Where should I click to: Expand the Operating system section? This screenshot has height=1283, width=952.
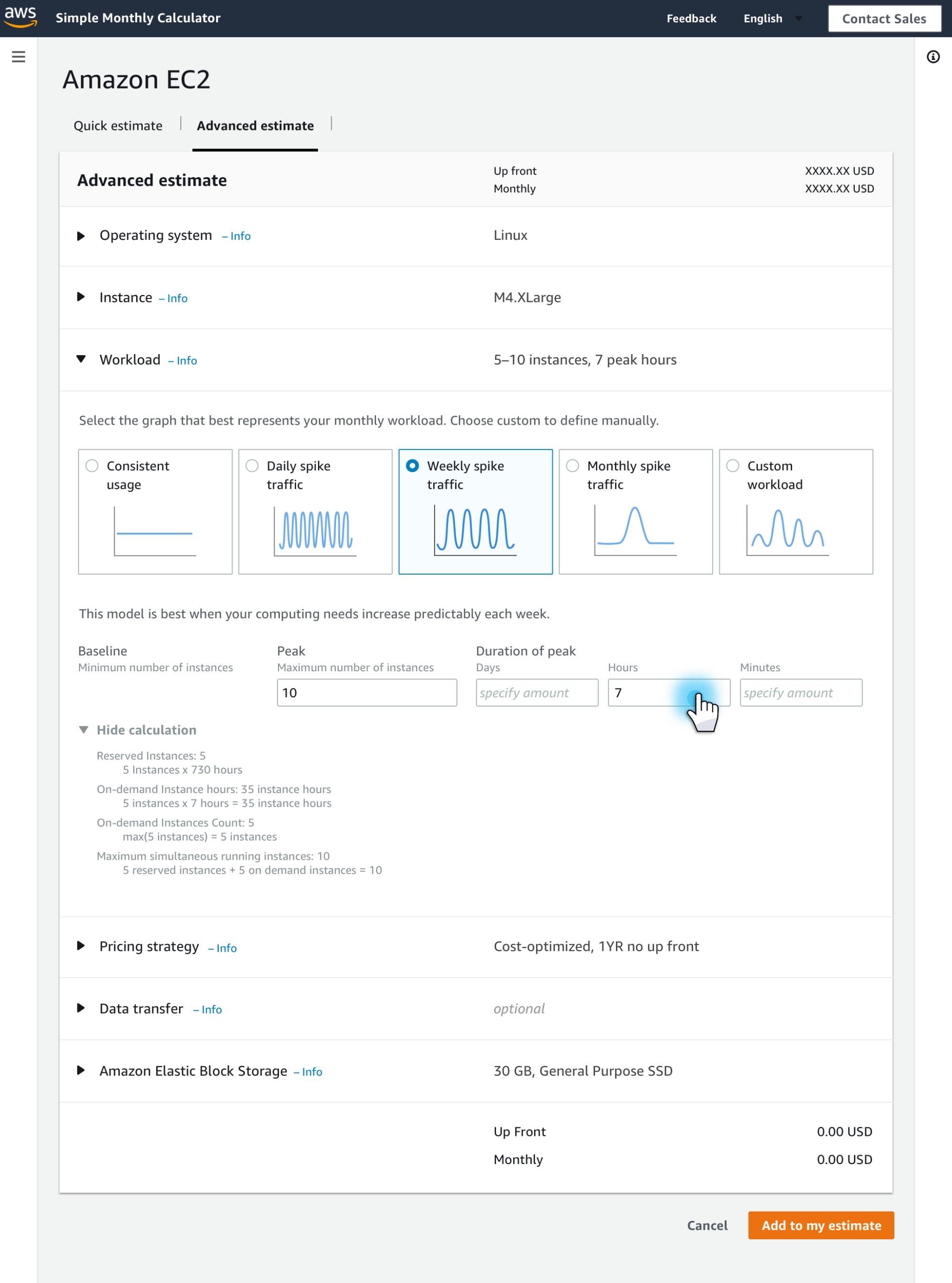[x=81, y=236]
